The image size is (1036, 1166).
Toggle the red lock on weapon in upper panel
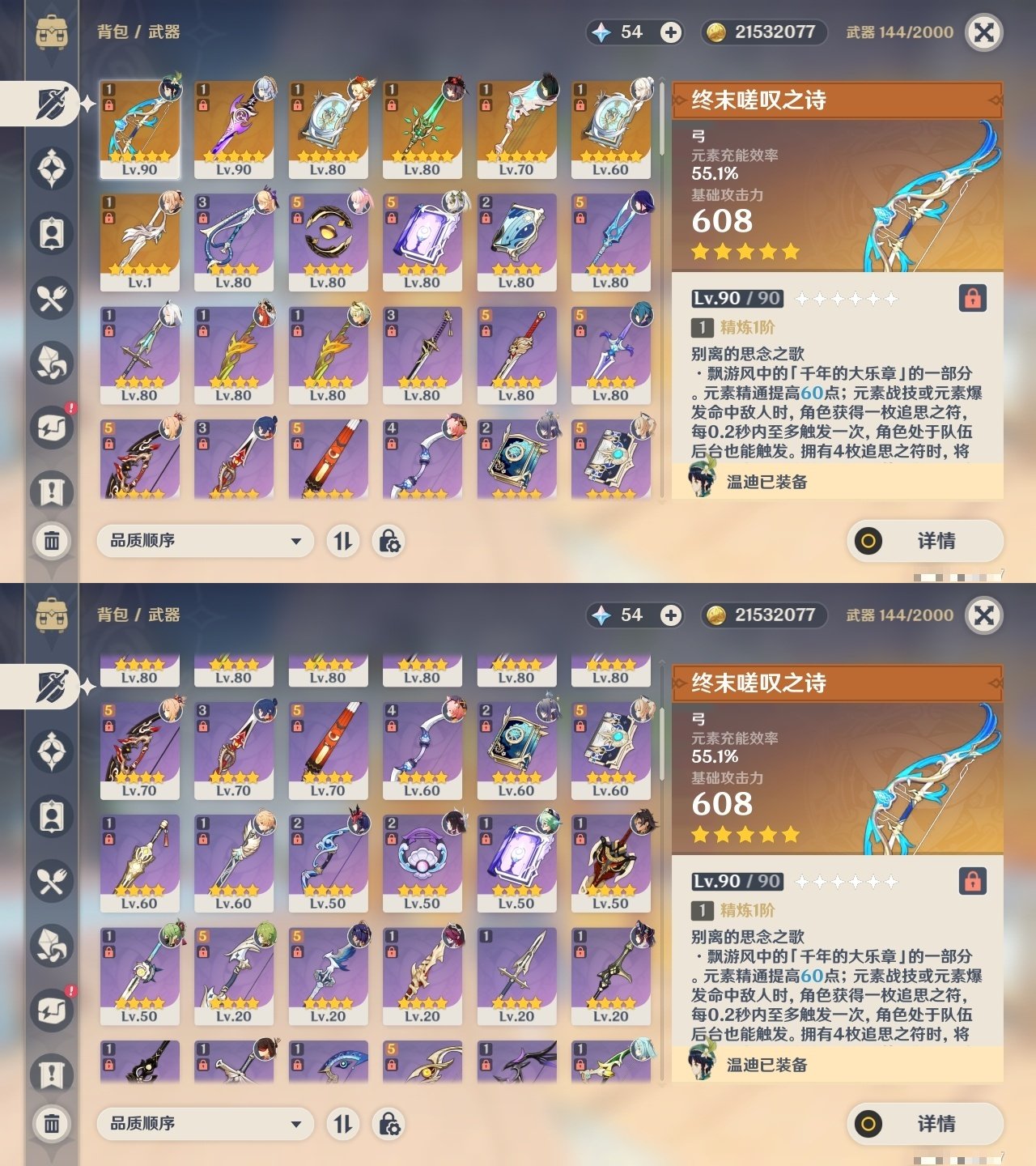tap(972, 298)
